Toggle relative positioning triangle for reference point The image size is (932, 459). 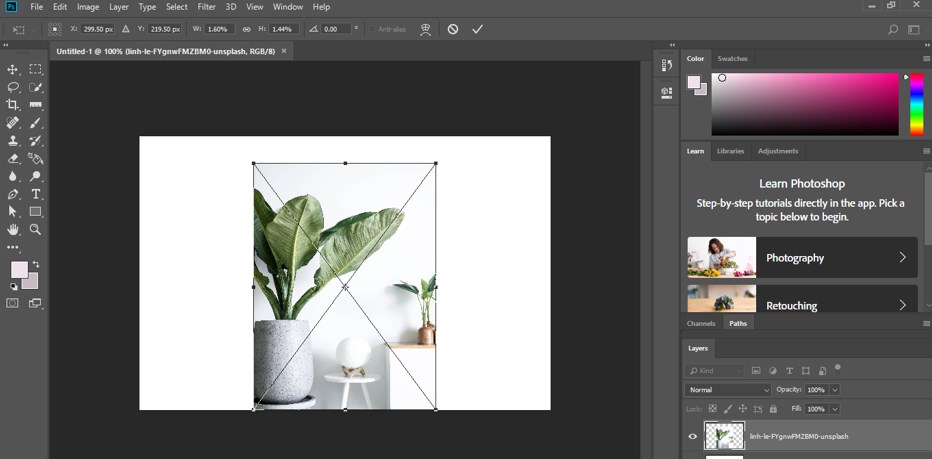tap(125, 29)
